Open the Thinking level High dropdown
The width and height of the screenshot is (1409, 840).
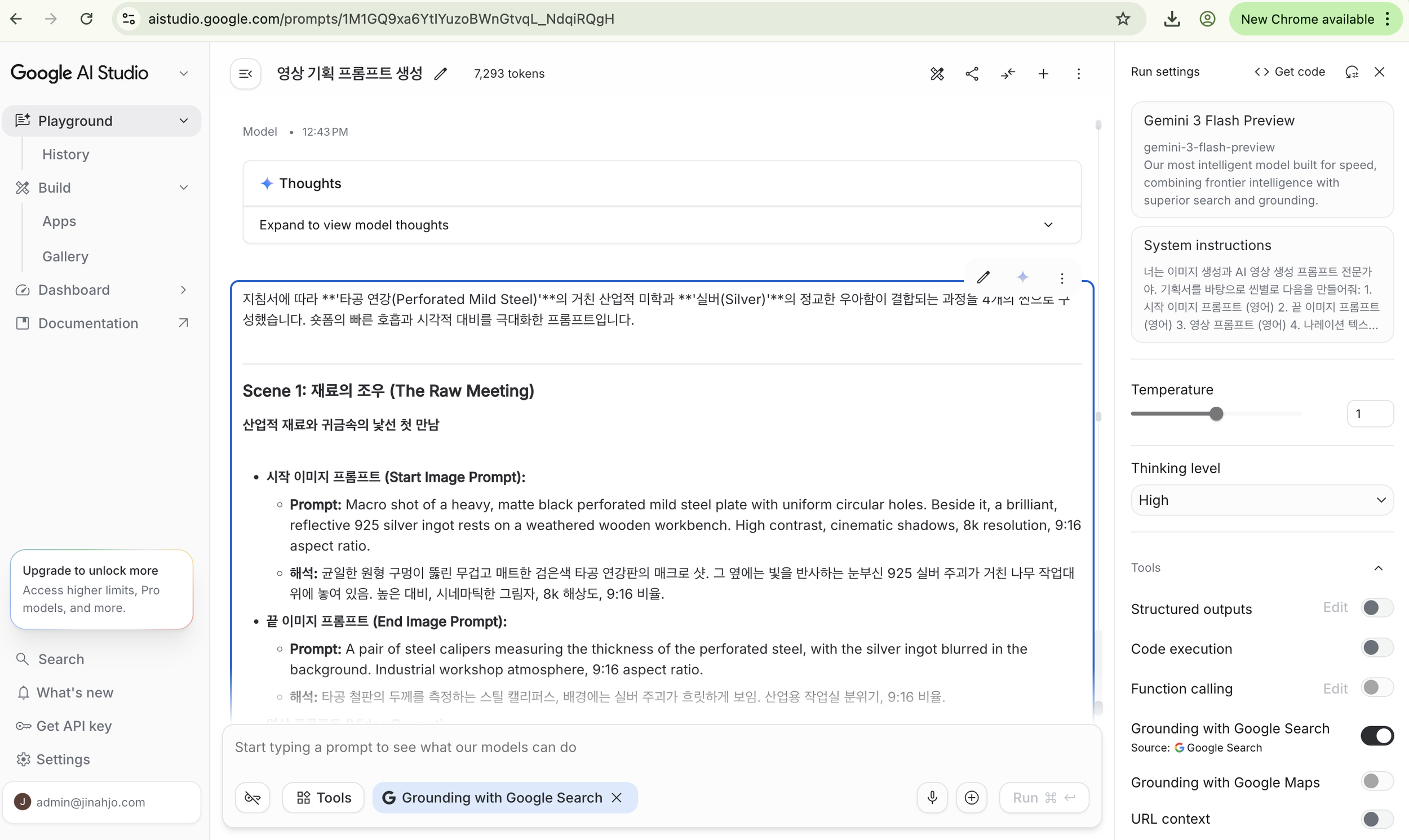pos(1261,500)
